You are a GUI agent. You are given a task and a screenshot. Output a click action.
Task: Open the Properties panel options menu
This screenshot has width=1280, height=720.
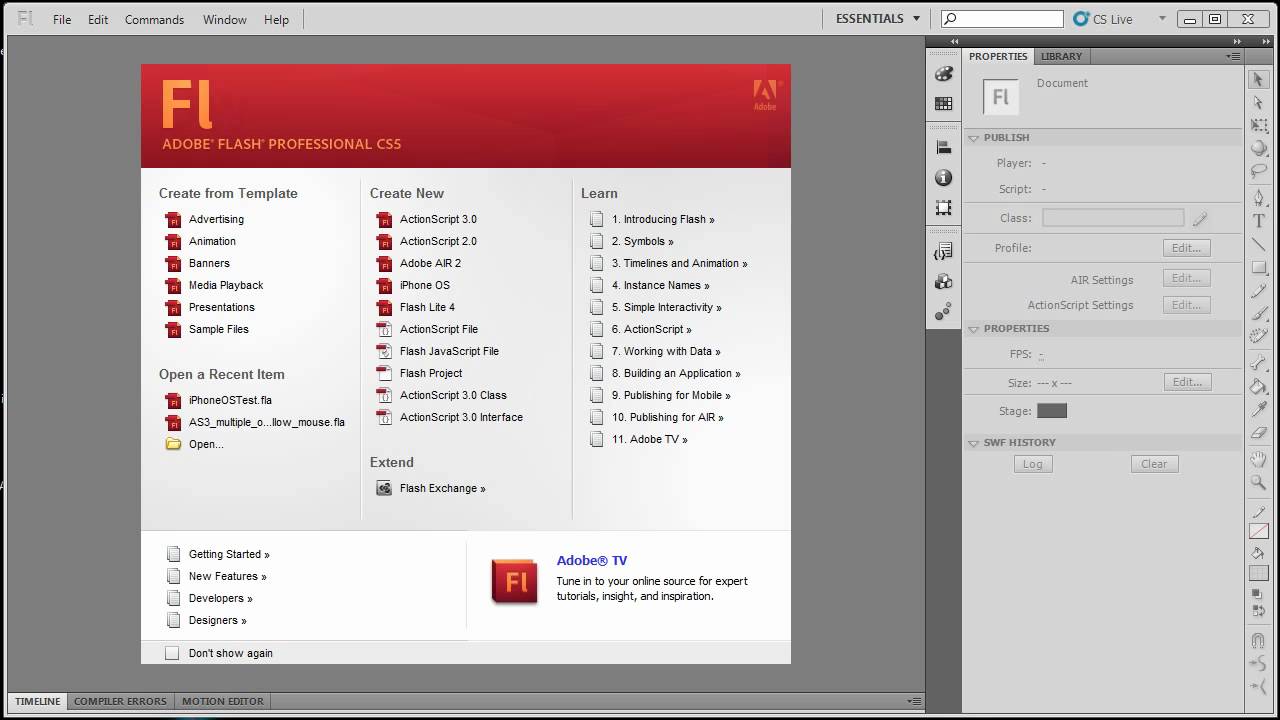1234,57
